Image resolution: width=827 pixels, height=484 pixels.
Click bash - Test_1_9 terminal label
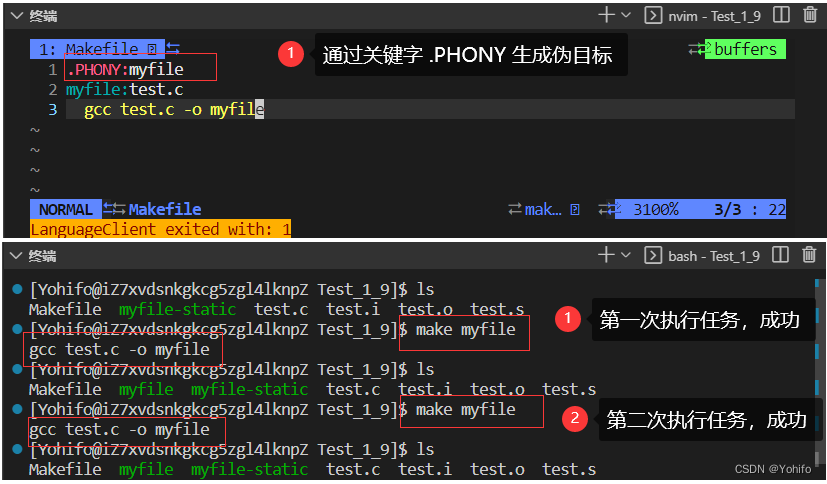(714, 256)
